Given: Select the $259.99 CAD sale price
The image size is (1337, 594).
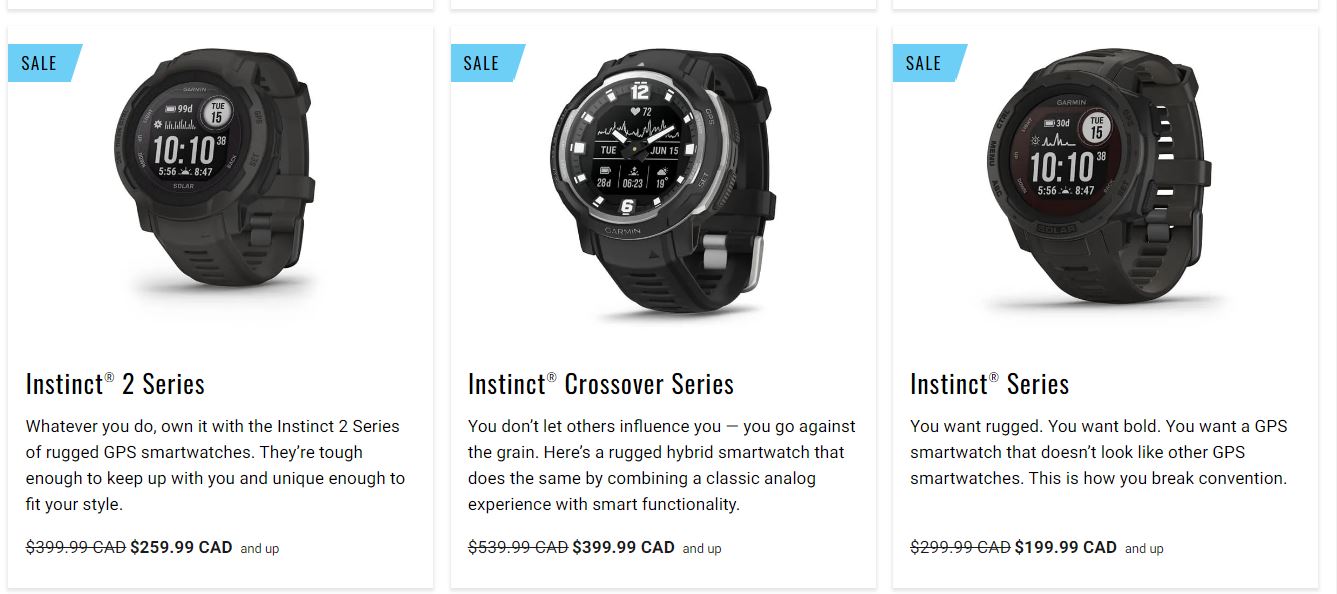Looking at the screenshot, I should point(181,548).
